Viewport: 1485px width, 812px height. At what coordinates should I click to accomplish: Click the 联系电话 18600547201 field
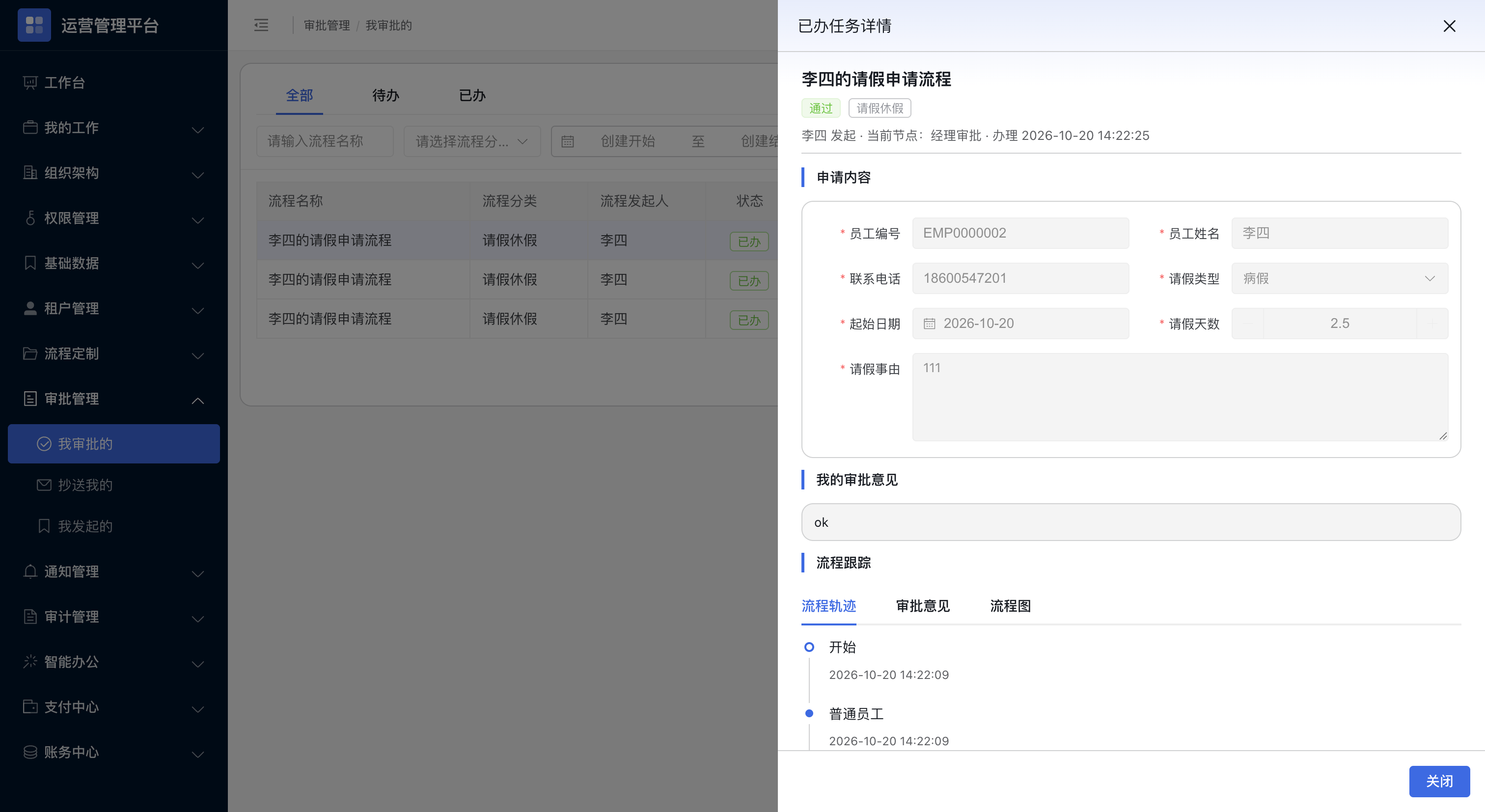(x=1020, y=278)
